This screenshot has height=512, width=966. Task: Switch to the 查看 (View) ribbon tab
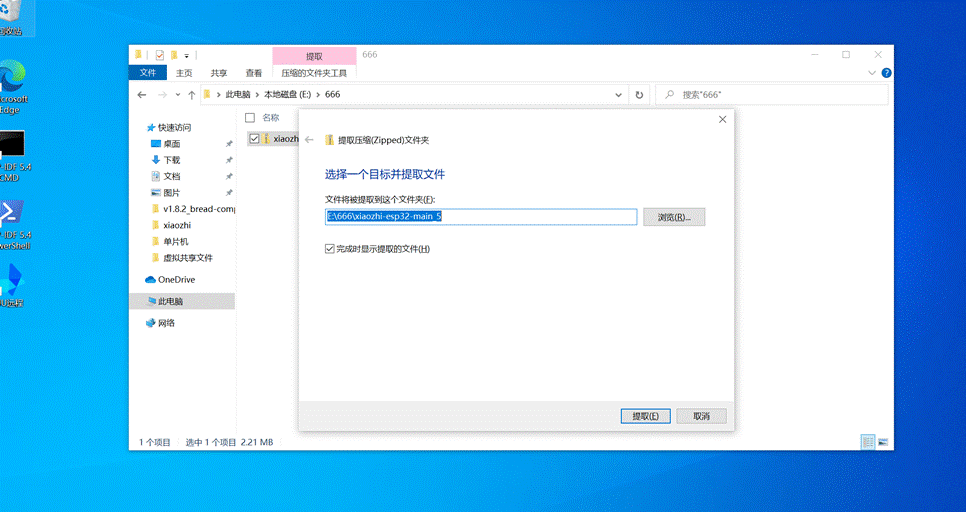point(254,73)
